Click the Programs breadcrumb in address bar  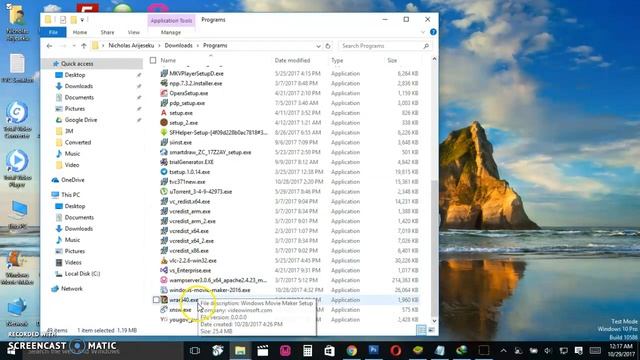click(215, 46)
